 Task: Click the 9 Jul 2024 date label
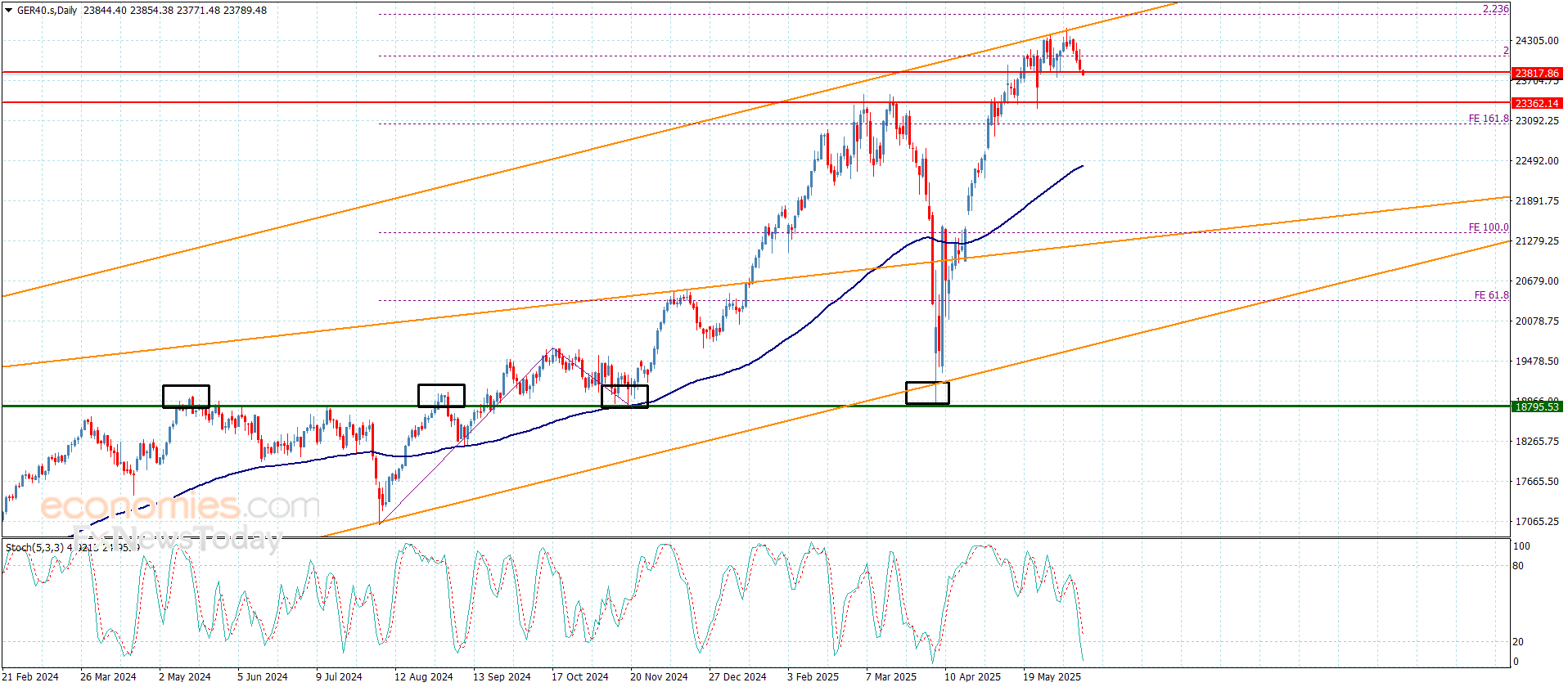339,676
